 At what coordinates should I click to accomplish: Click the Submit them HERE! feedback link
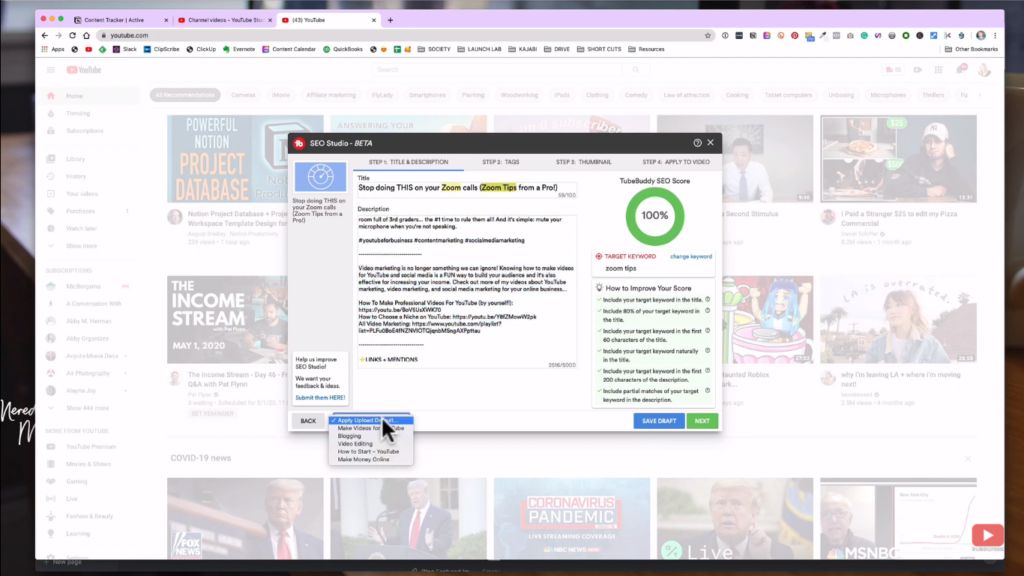point(320,398)
